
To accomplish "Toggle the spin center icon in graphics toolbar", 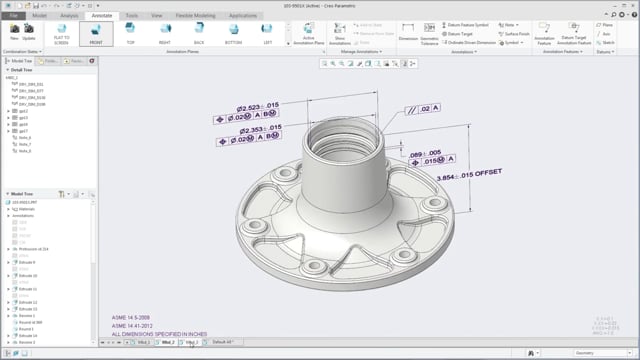I will pos(413,64).
